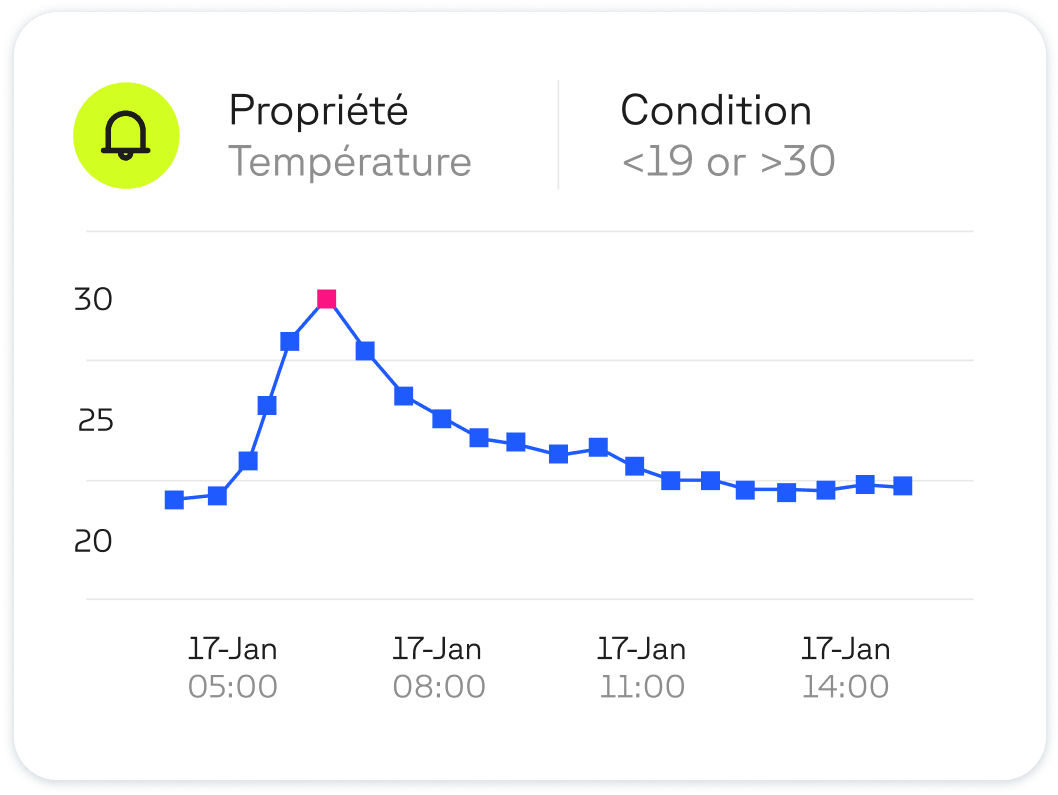The height and width of the screenshot is (795, 1058).
Task: Click the 17-Jan 08:00 axis label
Action: point(438,668)
